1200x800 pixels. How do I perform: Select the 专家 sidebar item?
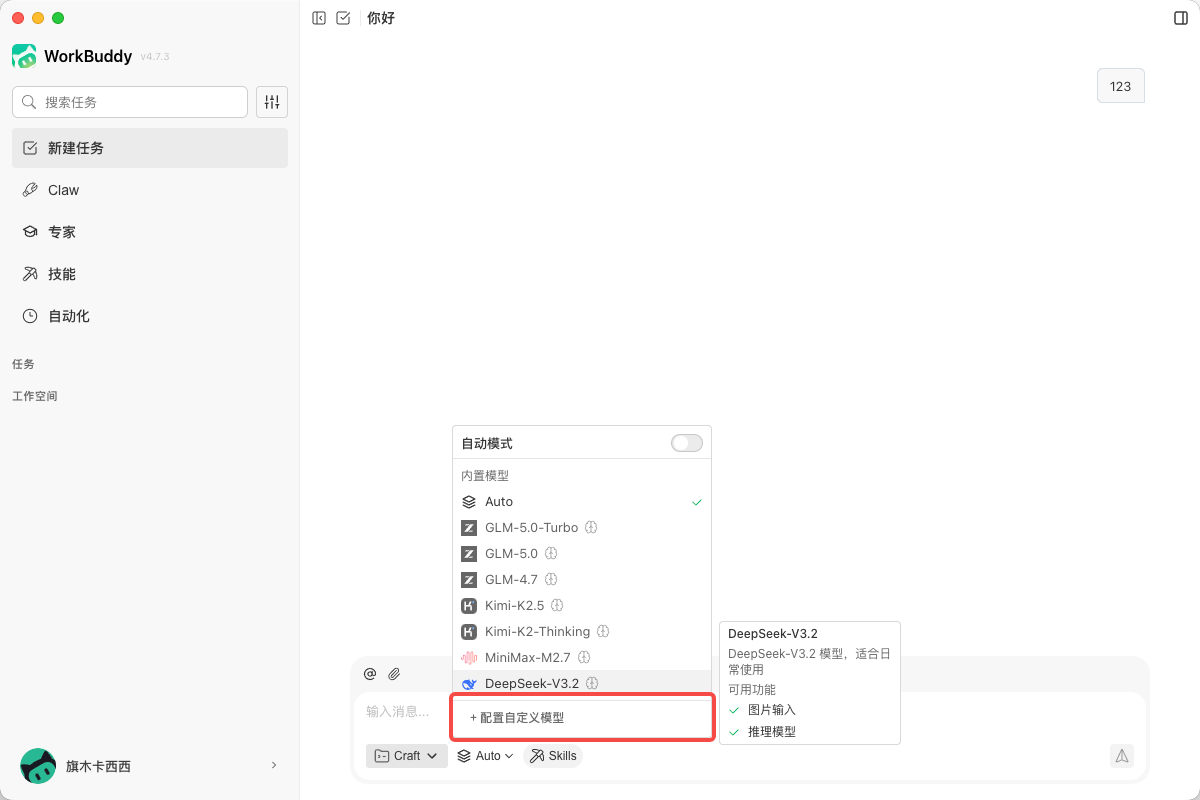click(62, 231)
